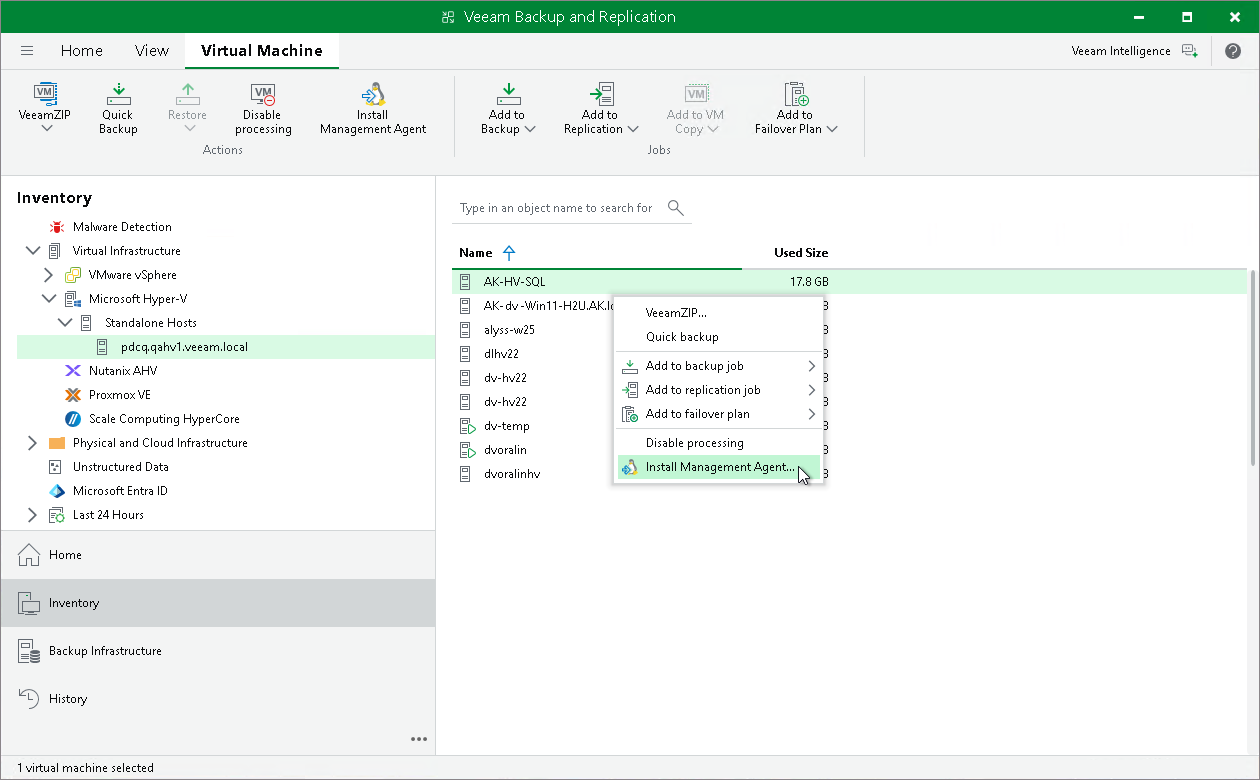1260x780 pixels.
Task: Select Install Management Agent in context menu
Action: (720, 467)
